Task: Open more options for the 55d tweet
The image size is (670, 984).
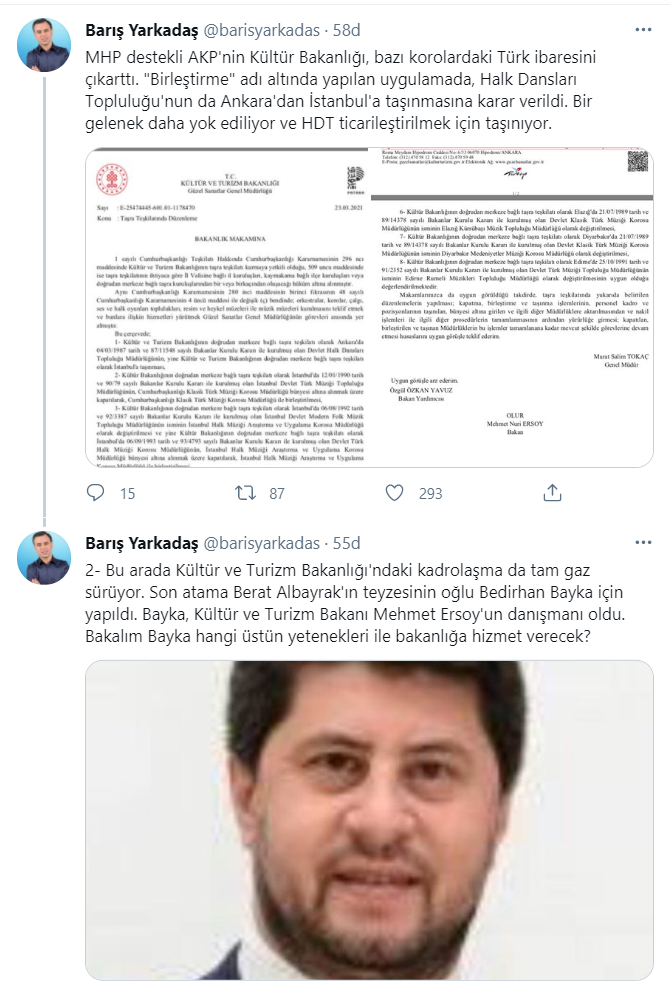Action: 643,542
